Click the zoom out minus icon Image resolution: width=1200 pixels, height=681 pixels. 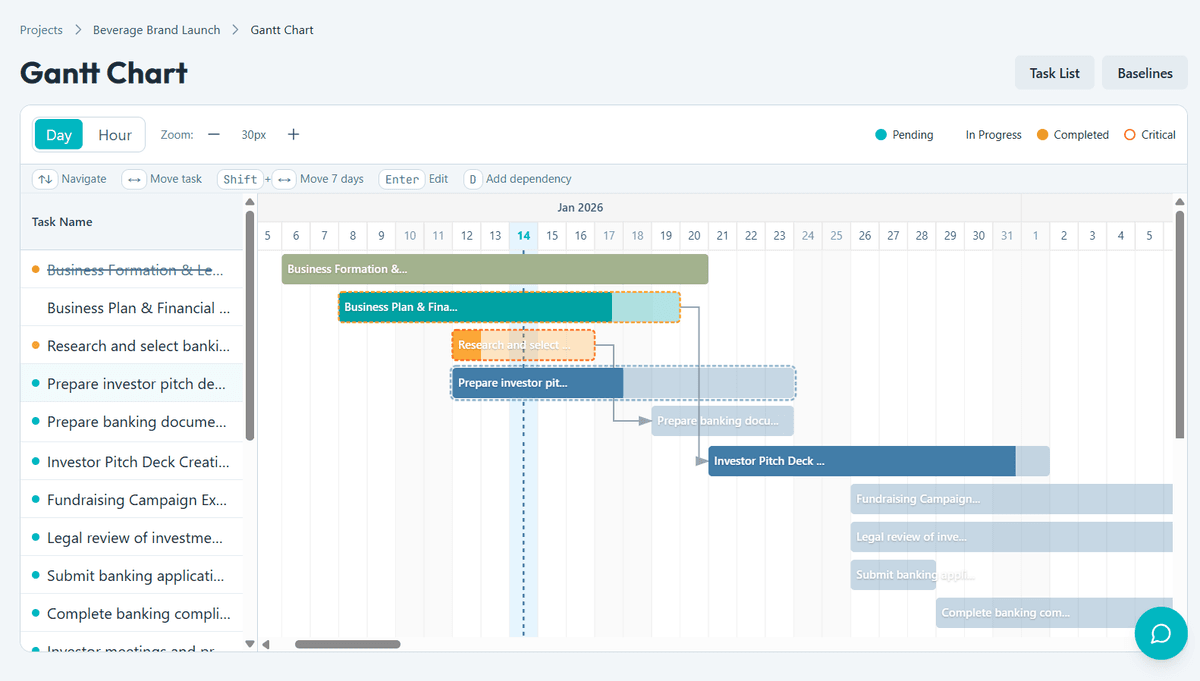click(x=214, y=134)
